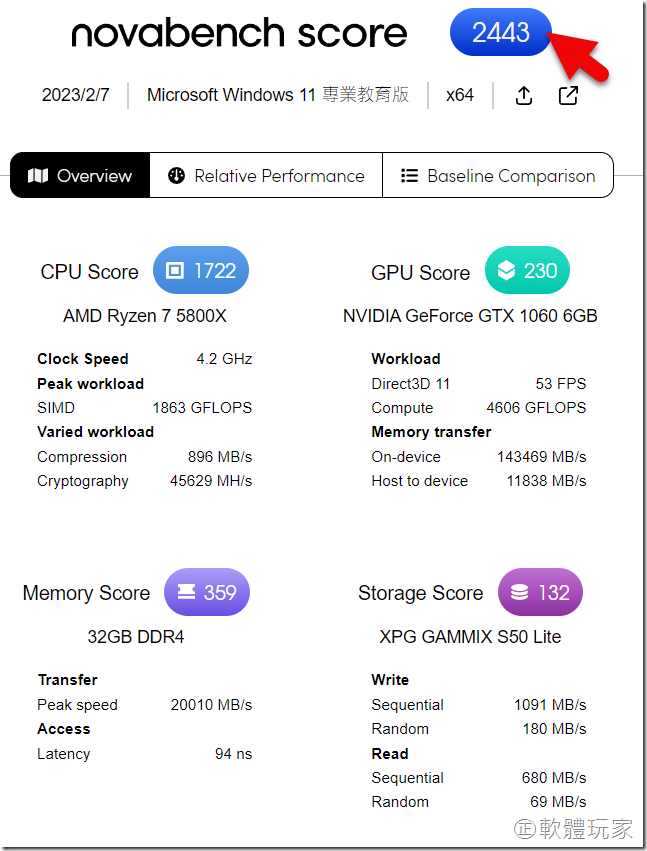Viewport: 647px width, 851px height.
Task: Click the share/upload icon
Action: 523,95
